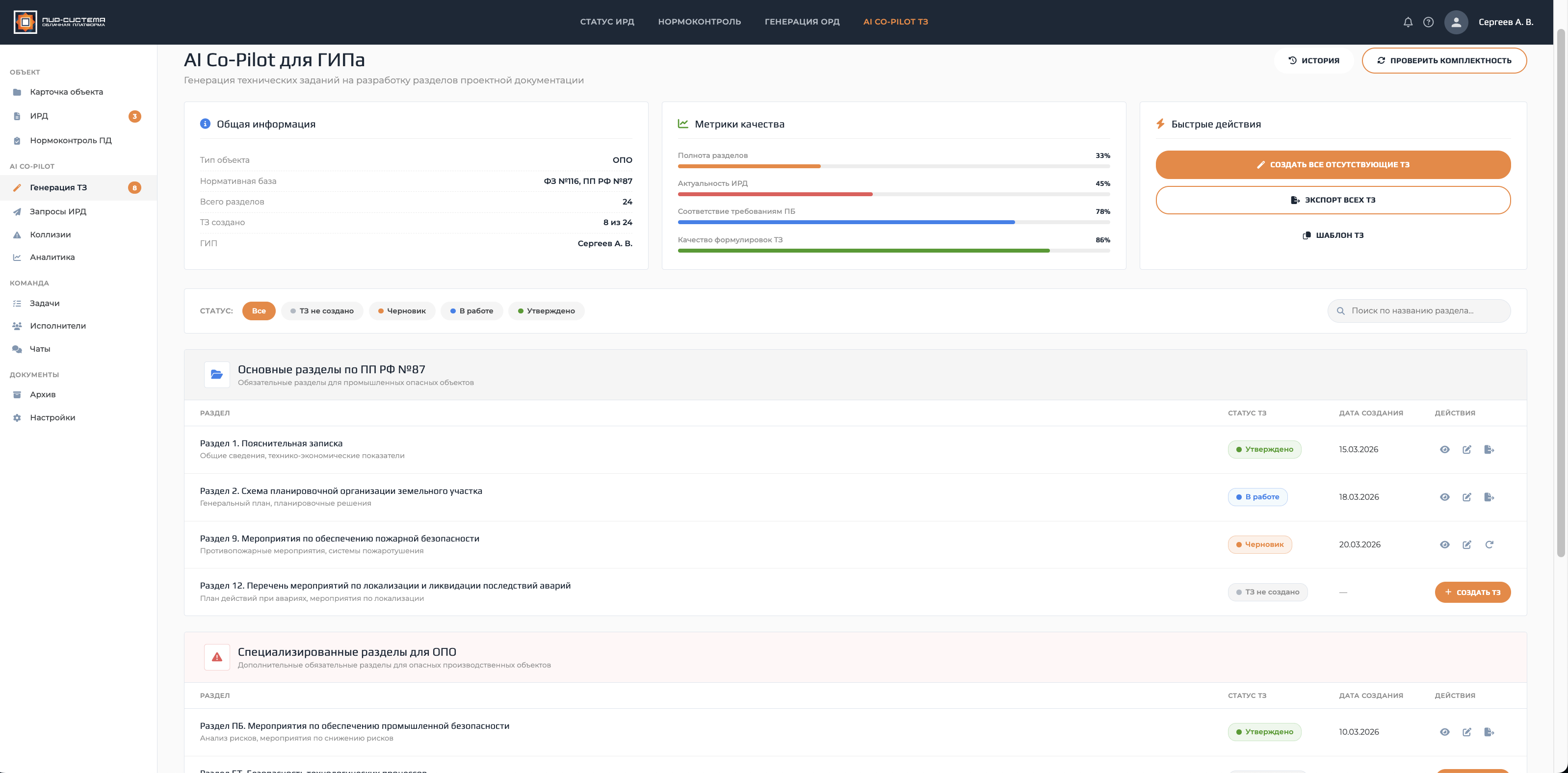Export TZ for Раздел 2 row
This screenshot has height=773, width=1568.
point(1489,497)
